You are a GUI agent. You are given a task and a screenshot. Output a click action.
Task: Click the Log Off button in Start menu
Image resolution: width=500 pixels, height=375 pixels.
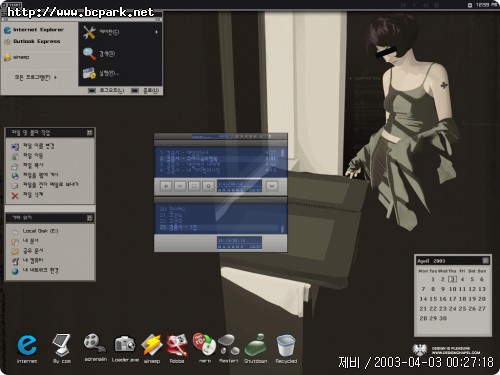coord(106,90)
